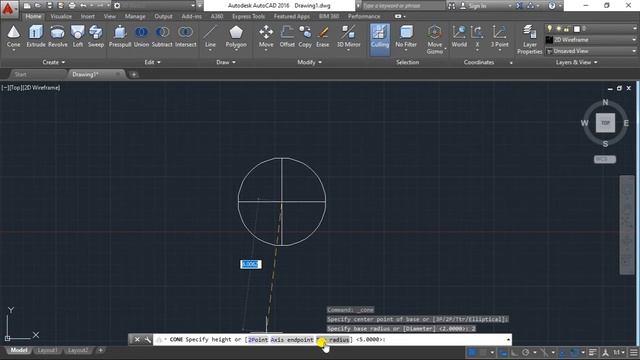Switch to the Insert ribbon tab
The height and width of the screenshot is (360, 640).
coord(87,16)
